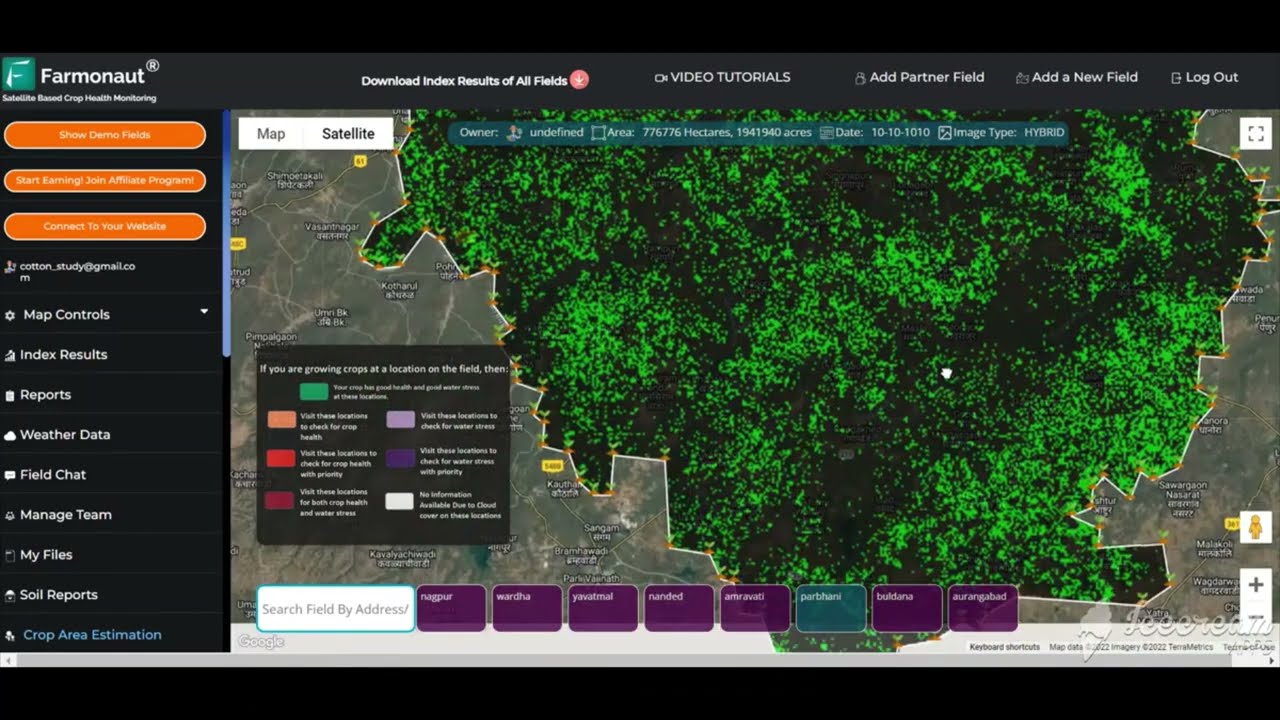The image size is (1280, 720).
Task: Click the calendar date icon in info bar
Action: 826,132
